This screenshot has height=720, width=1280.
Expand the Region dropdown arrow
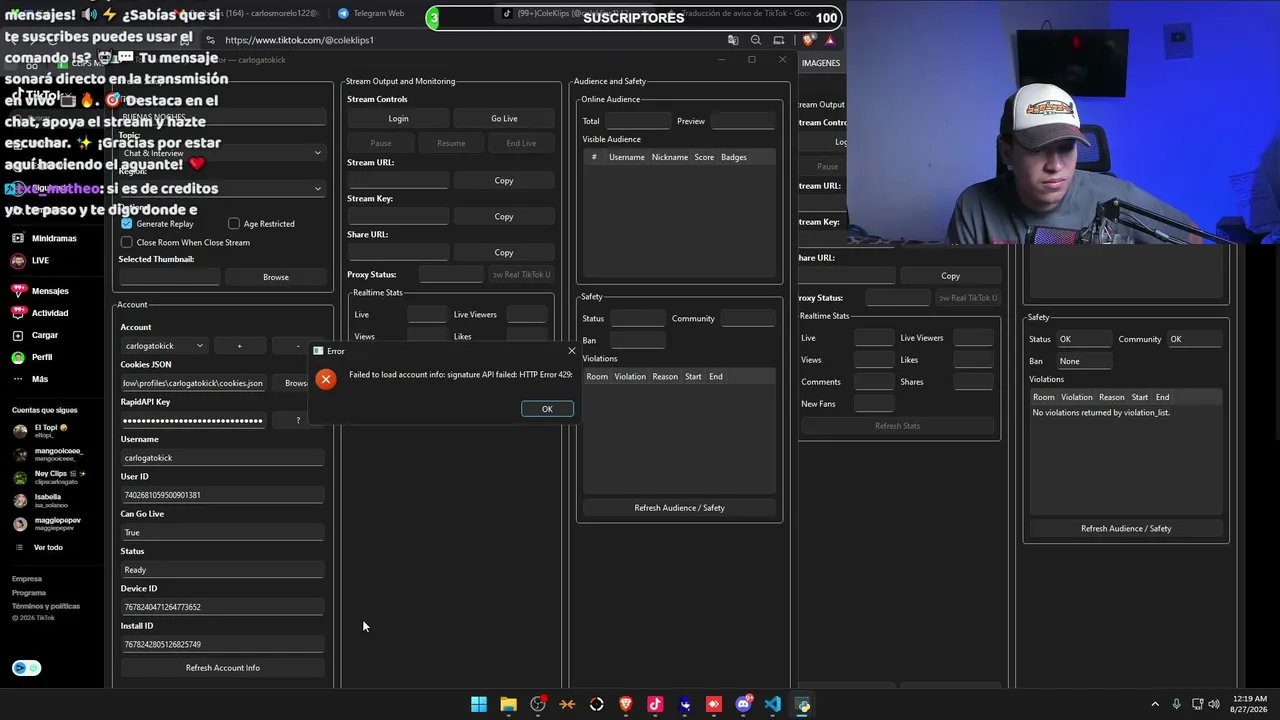[x=318, y=188]
